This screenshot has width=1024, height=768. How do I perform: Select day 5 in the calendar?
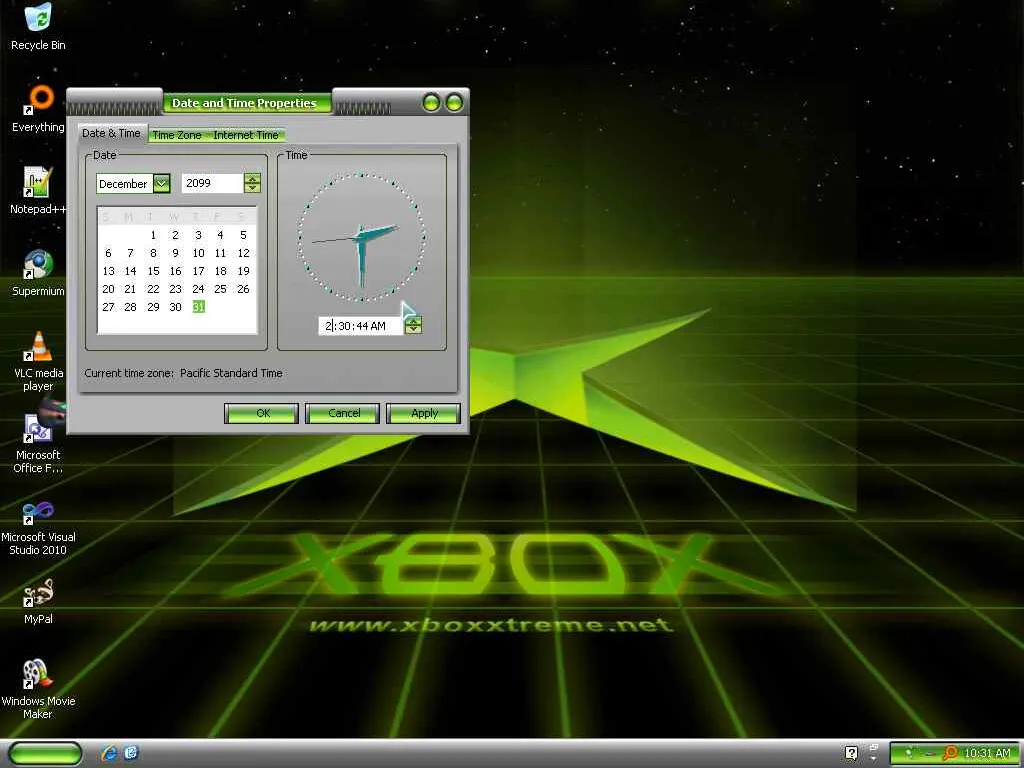point(243,235)
